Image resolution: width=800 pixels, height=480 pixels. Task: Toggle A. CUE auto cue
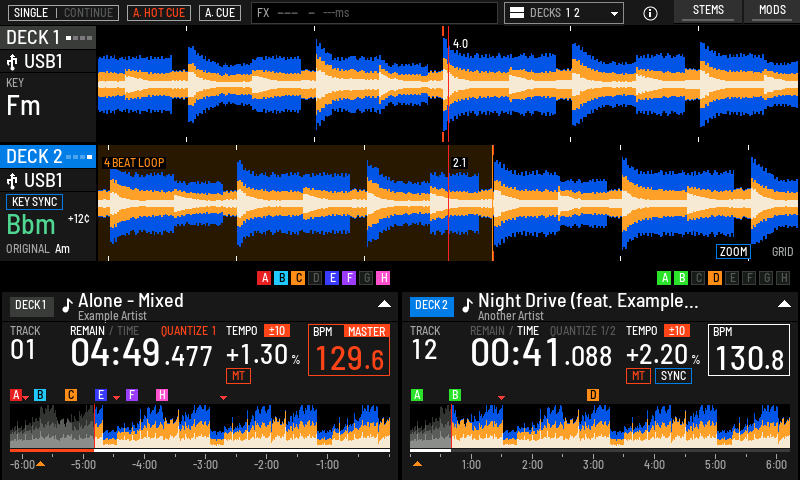click(x=220, y=13)
